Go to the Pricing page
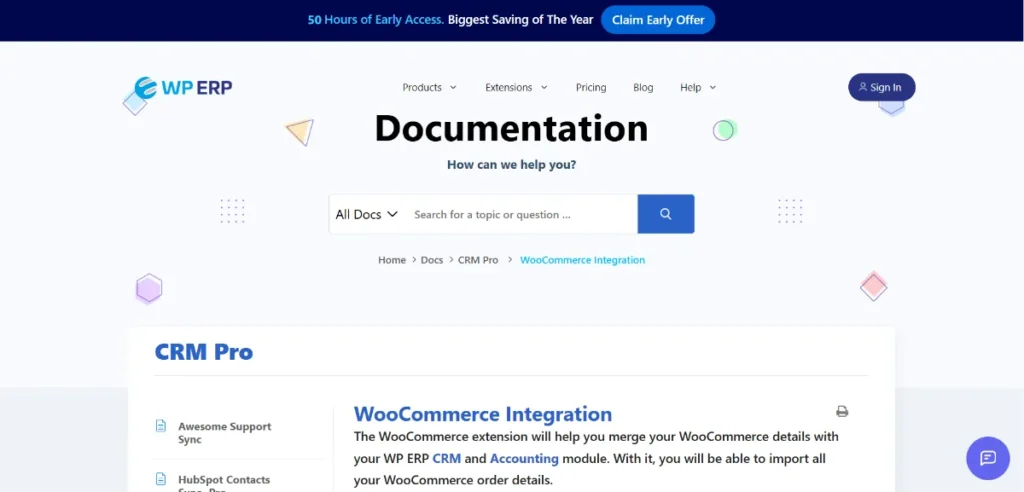 coord(591,88)
